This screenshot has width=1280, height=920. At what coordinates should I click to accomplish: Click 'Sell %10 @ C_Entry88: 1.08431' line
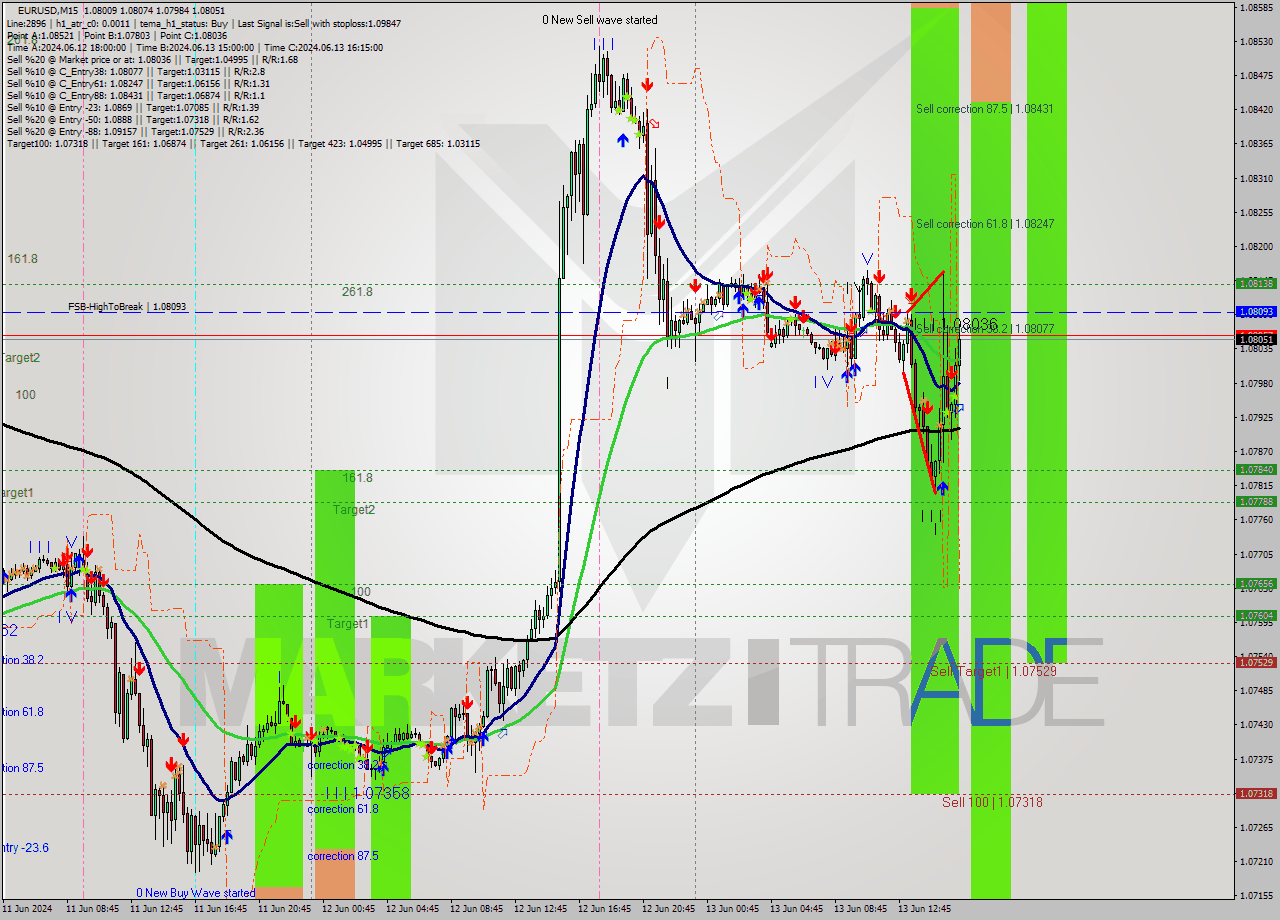click(x=135, y=95)
